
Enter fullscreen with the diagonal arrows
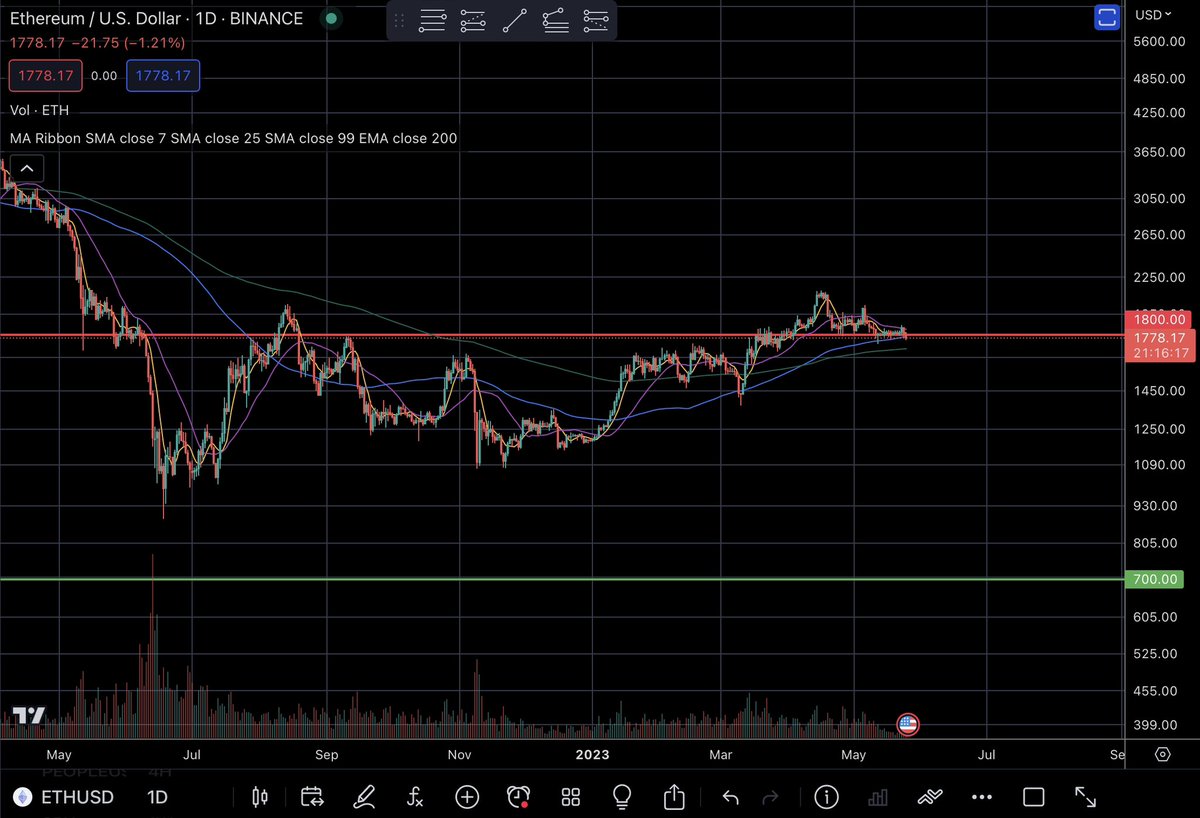[x=1085, y=797]
